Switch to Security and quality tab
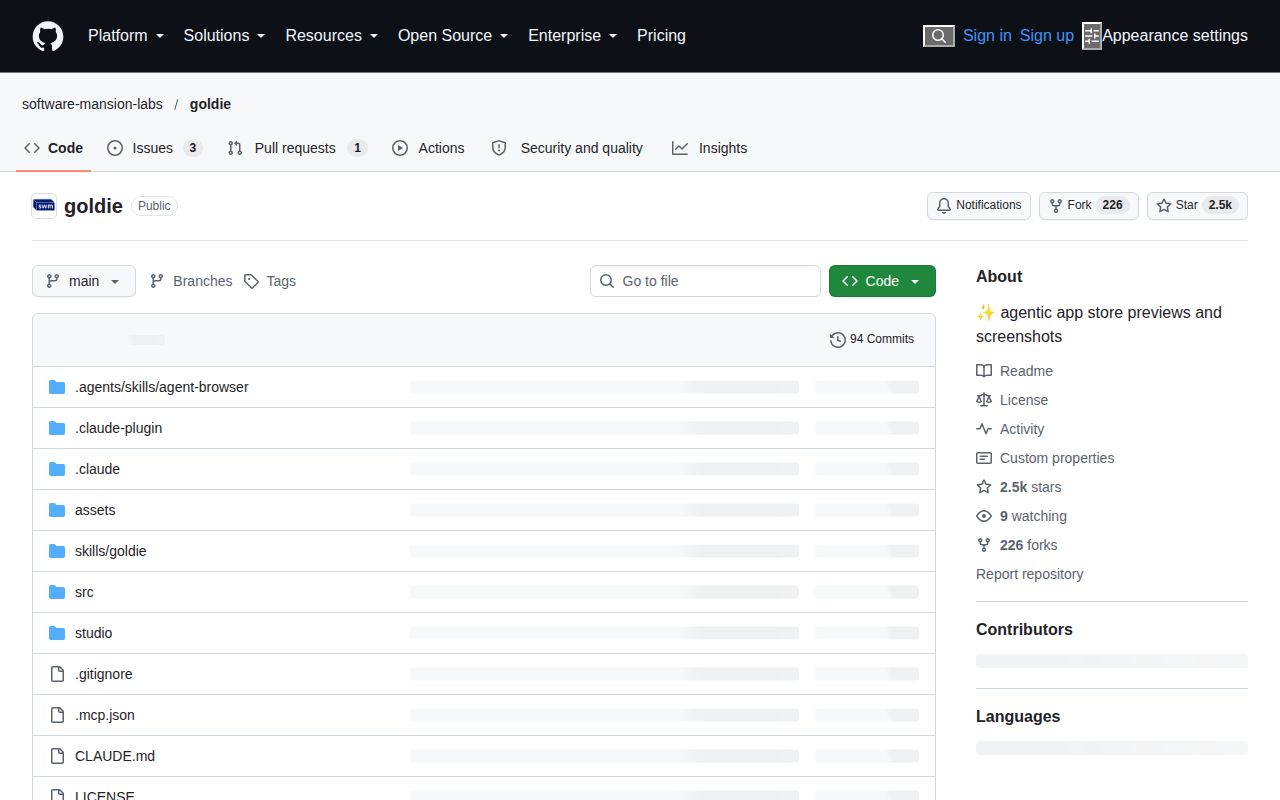1280x800 pixels. point(567,148)
